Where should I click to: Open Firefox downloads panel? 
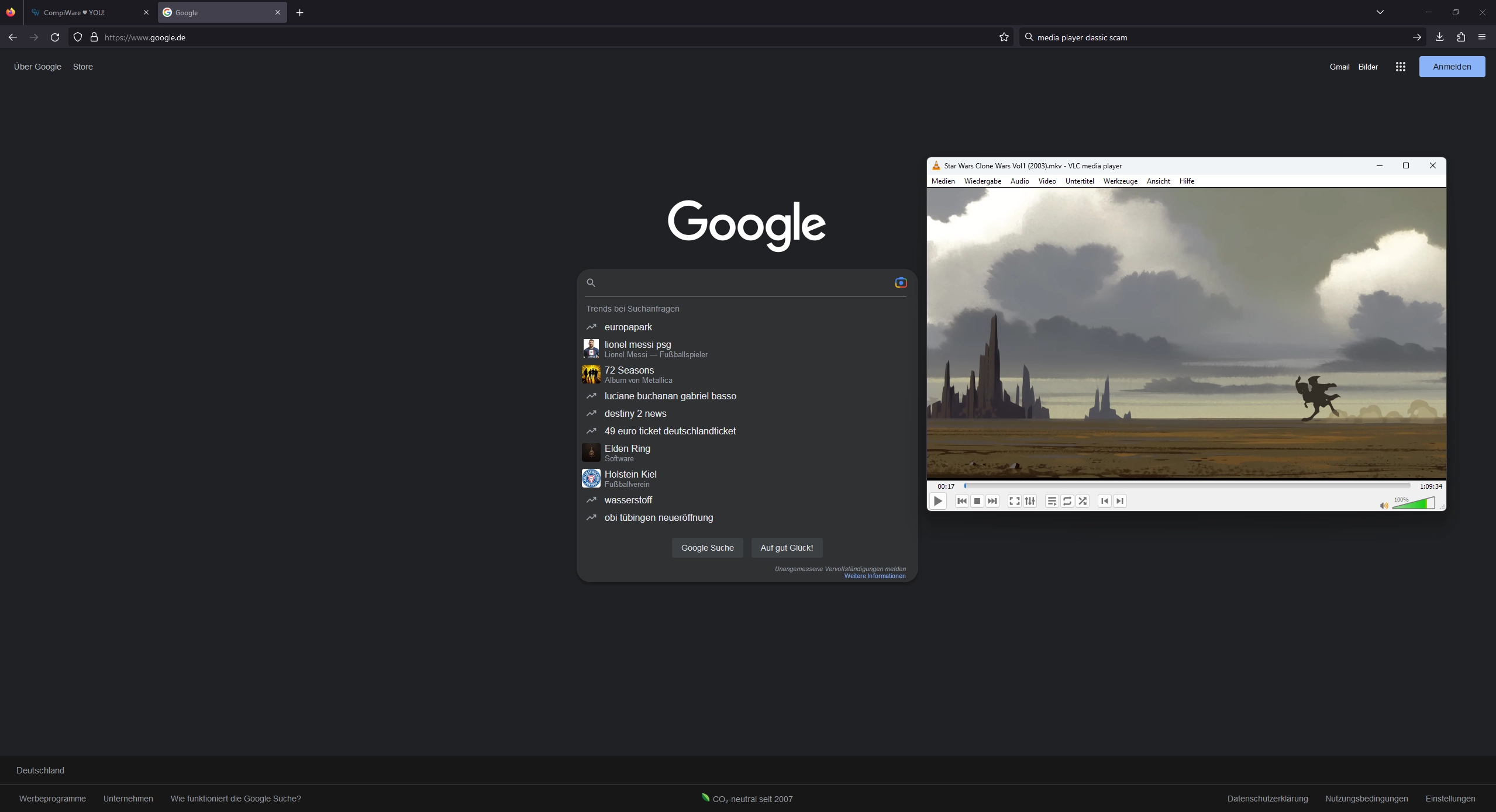tap(1440, 37)
